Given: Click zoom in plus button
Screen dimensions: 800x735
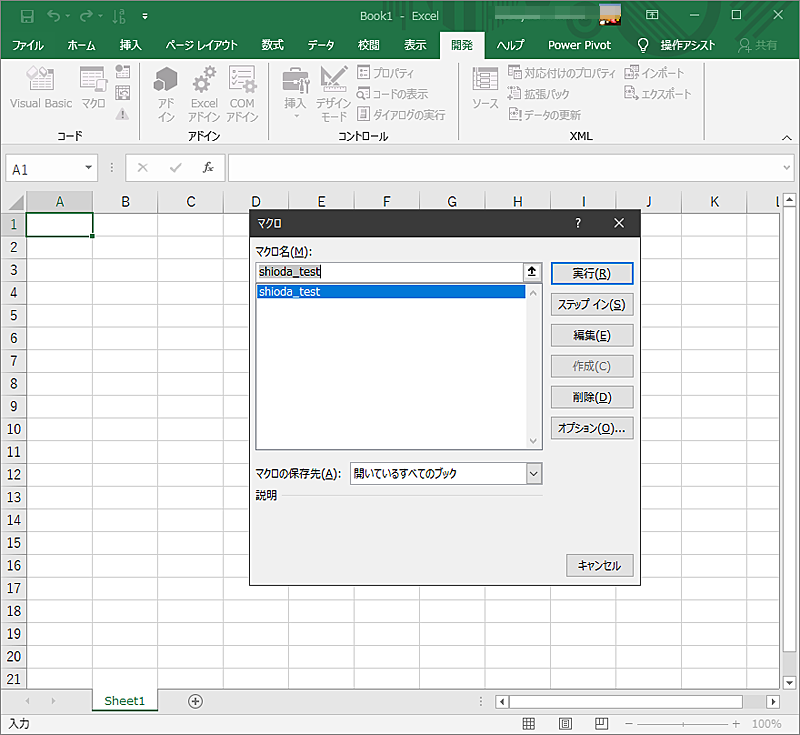Looking at the screenshot, I should click(x=736, y=724).
